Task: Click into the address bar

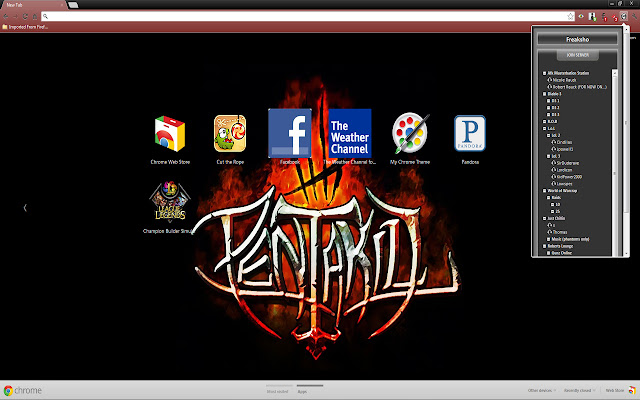Action: pyautogui.click(x=308, y=16)
